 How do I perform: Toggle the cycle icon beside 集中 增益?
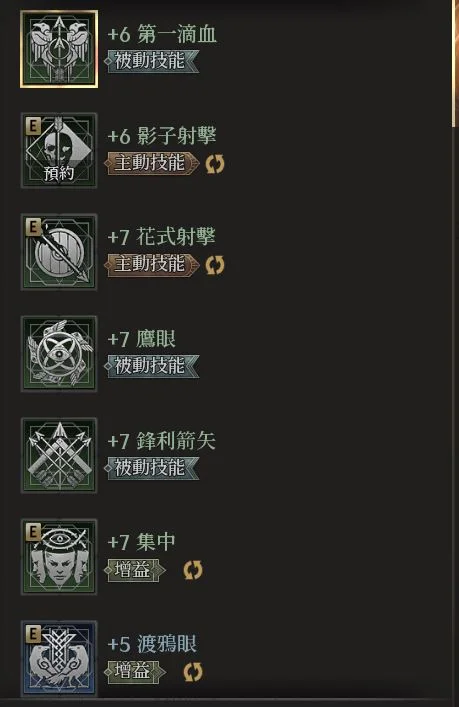point(193,570)
